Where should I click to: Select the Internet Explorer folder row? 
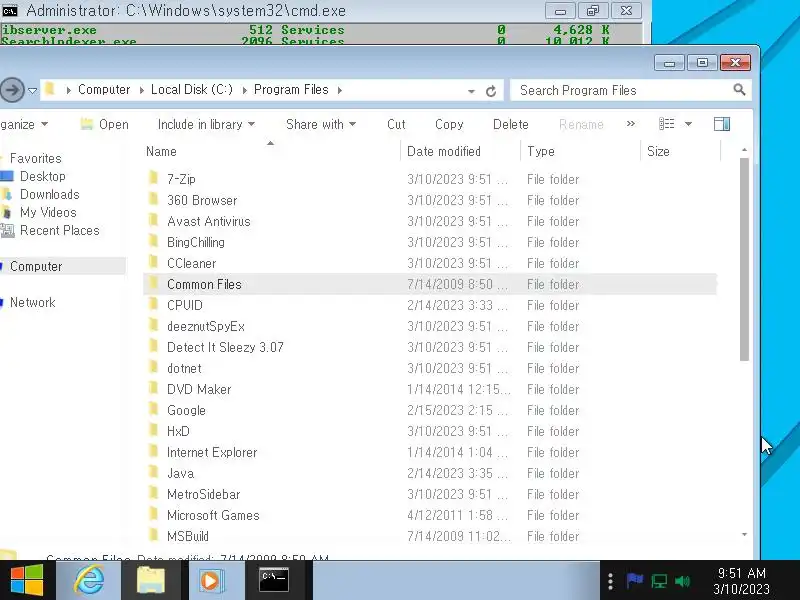[x=430, y=453]
